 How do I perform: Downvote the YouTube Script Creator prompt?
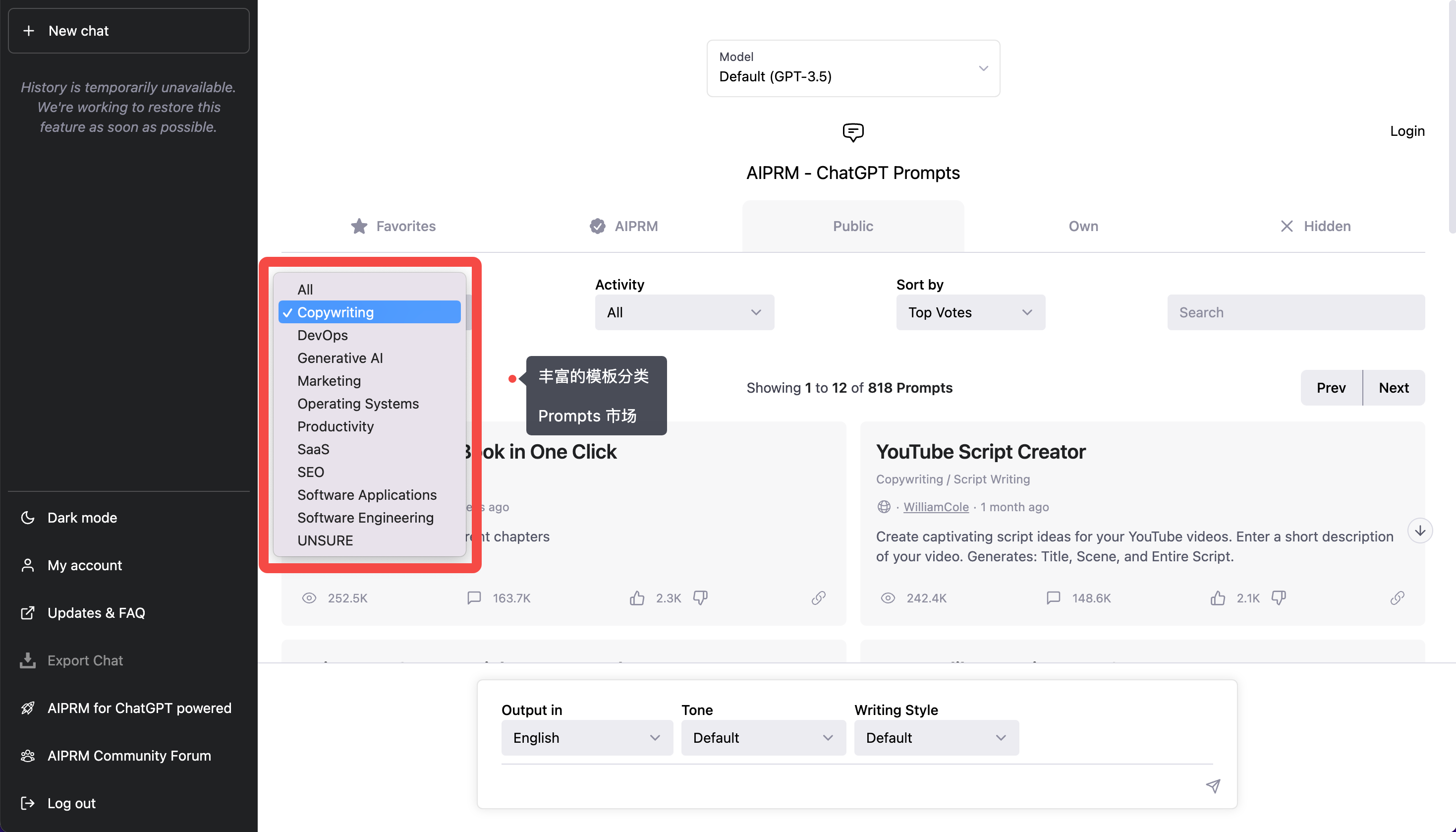[x=1279, y=598]
